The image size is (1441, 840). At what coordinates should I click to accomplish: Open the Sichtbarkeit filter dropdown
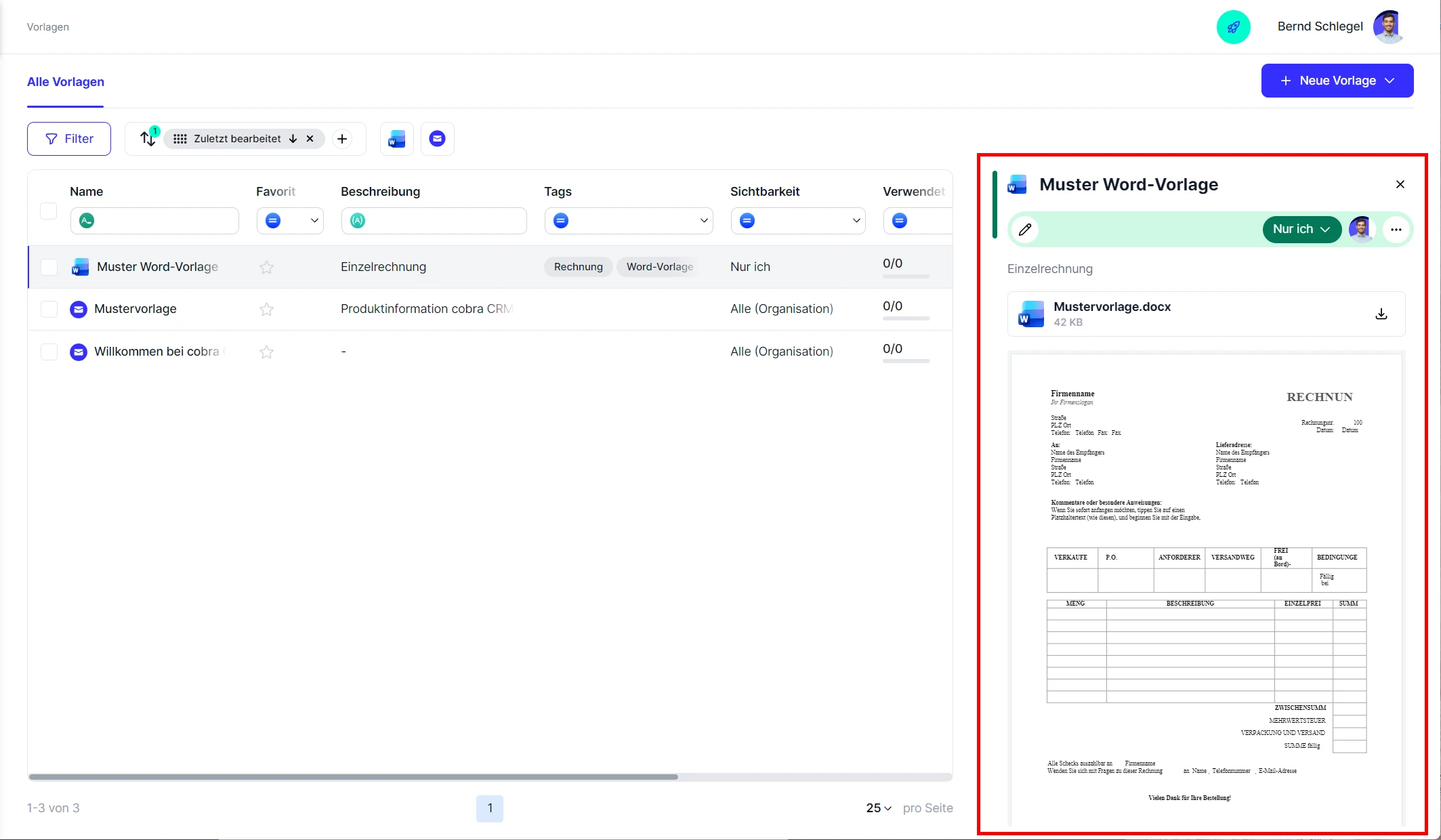coord(798,221)
